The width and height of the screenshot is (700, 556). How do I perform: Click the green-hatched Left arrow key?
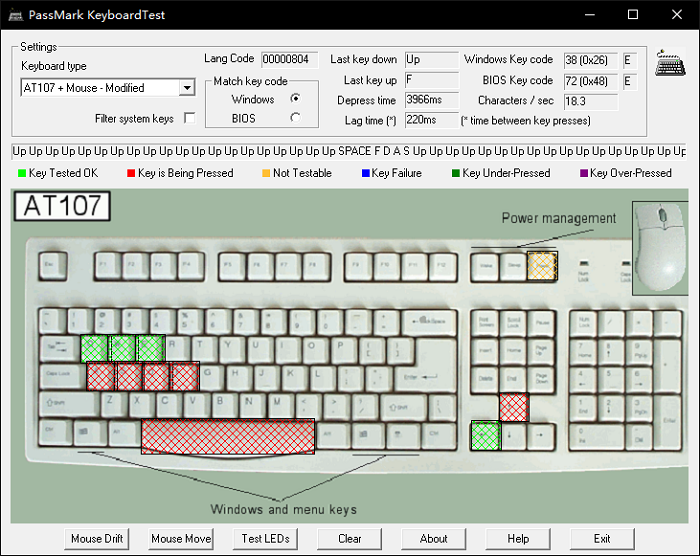click(486, 436)
